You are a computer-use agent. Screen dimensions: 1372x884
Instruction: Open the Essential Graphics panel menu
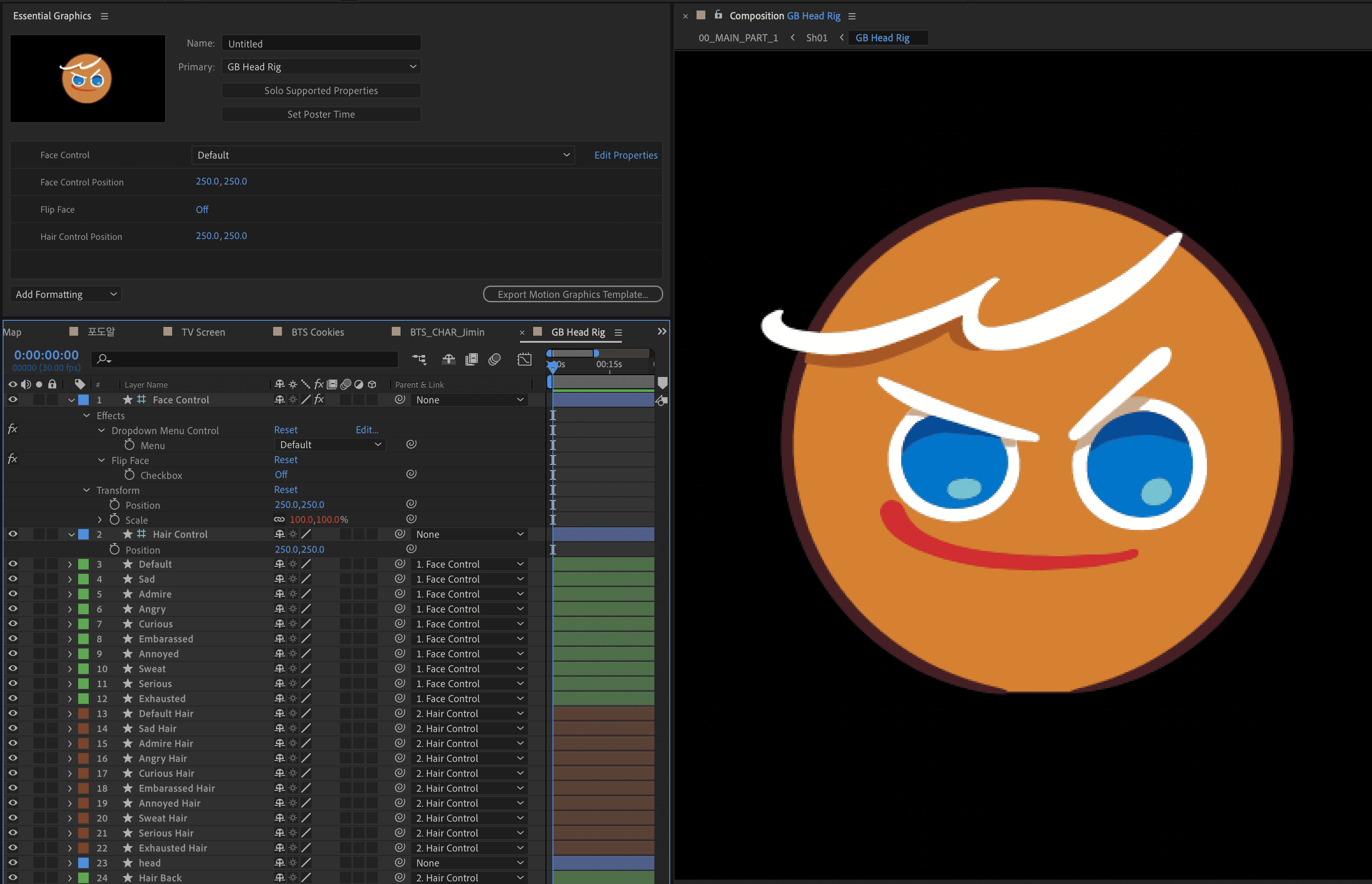coord(105,16)
